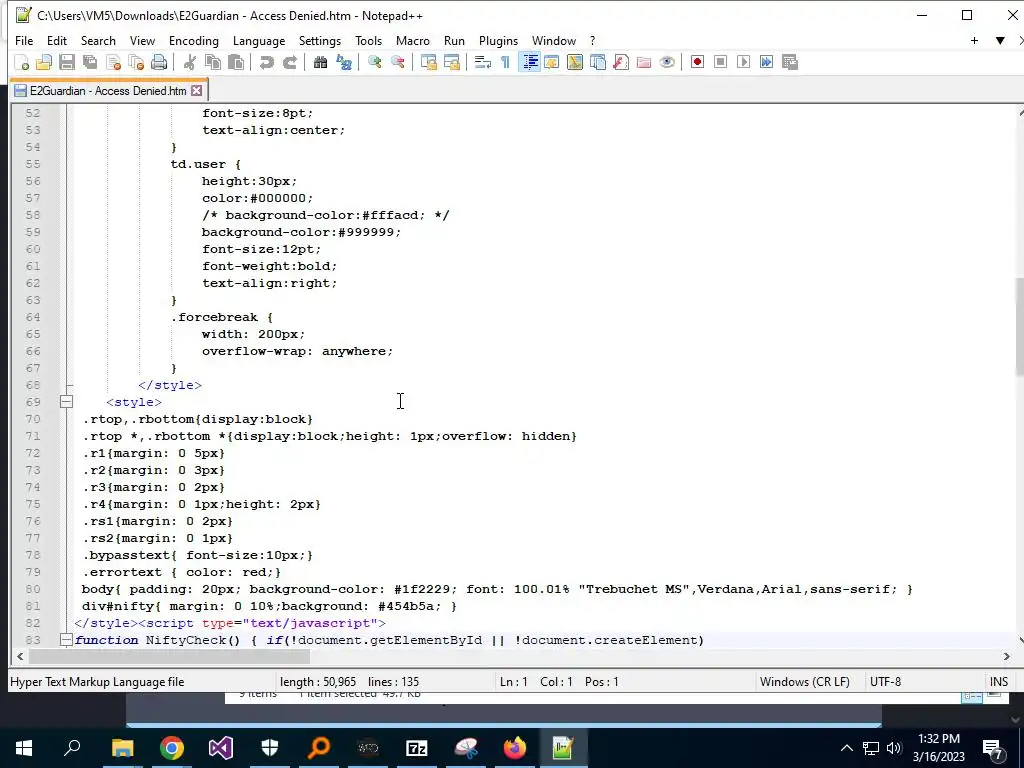
Task: Toggle show all characters pilcrow icon
Action: 505,62
